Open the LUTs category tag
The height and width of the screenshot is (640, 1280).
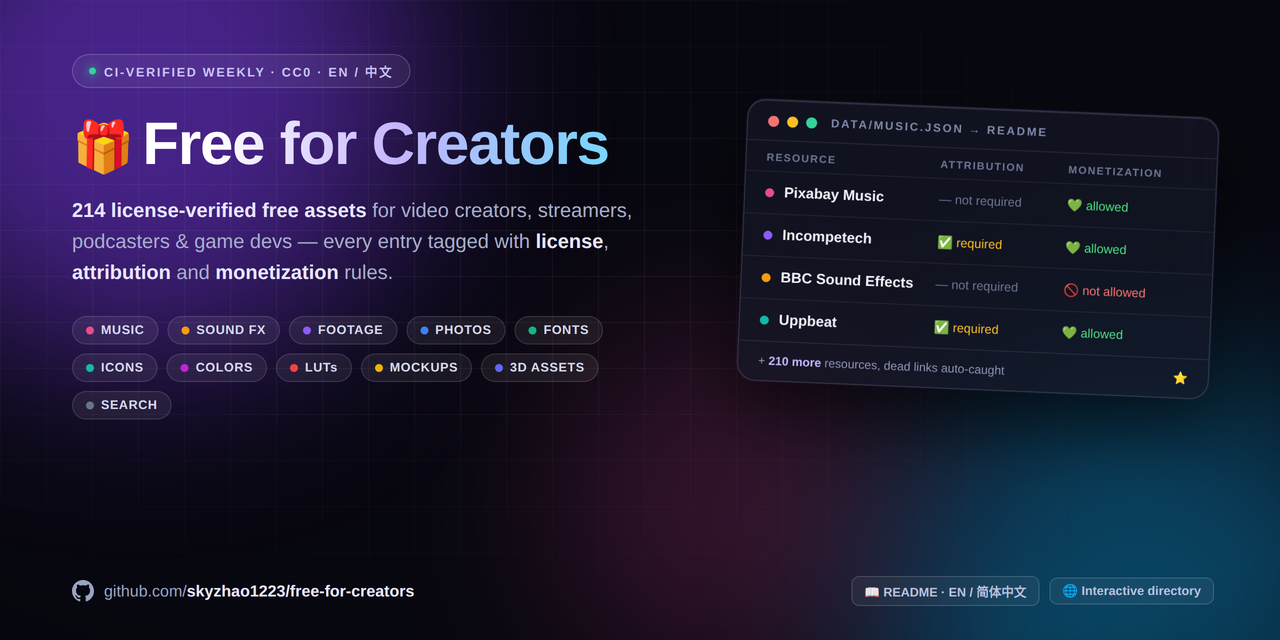point(314,367)
